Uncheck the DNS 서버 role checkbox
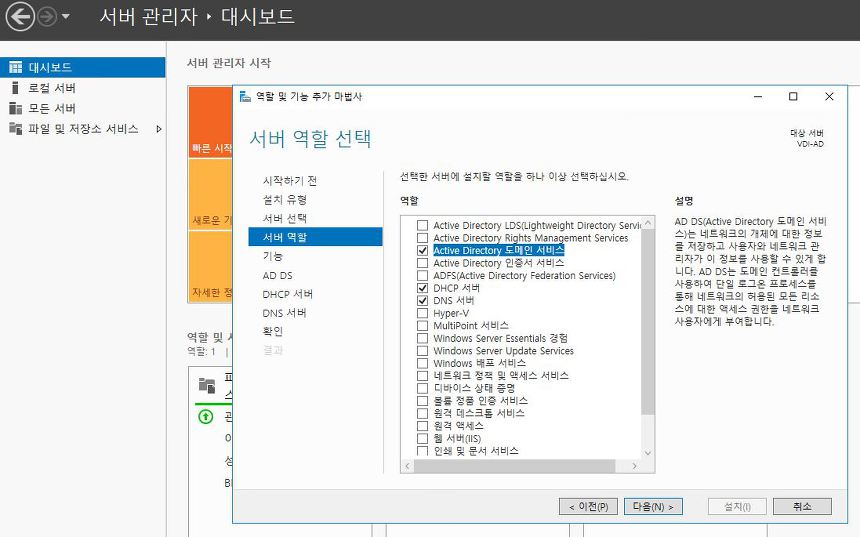This screenshot has height=537, width=860. tap(422, 301)
